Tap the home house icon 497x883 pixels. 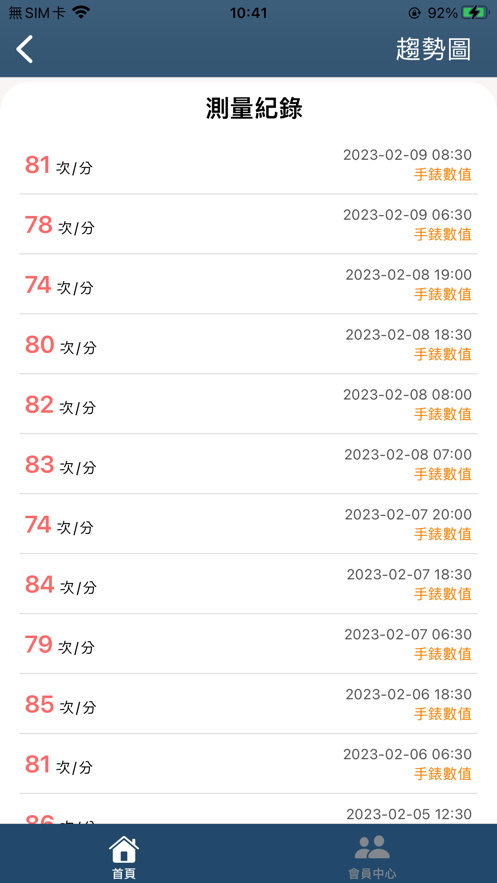tap(124, 849)
